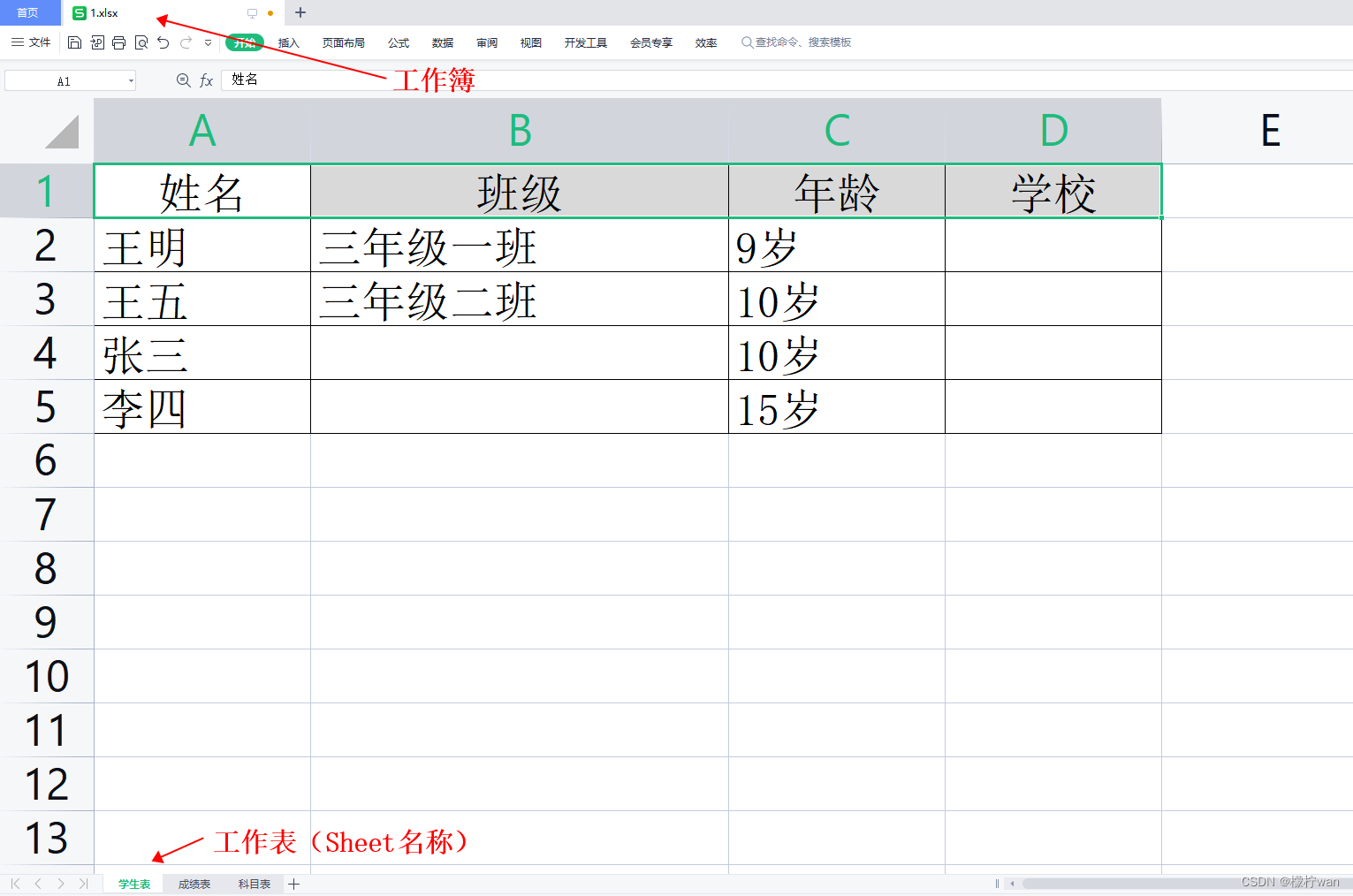Open the 公式 ribbon tab

[399, 42]
